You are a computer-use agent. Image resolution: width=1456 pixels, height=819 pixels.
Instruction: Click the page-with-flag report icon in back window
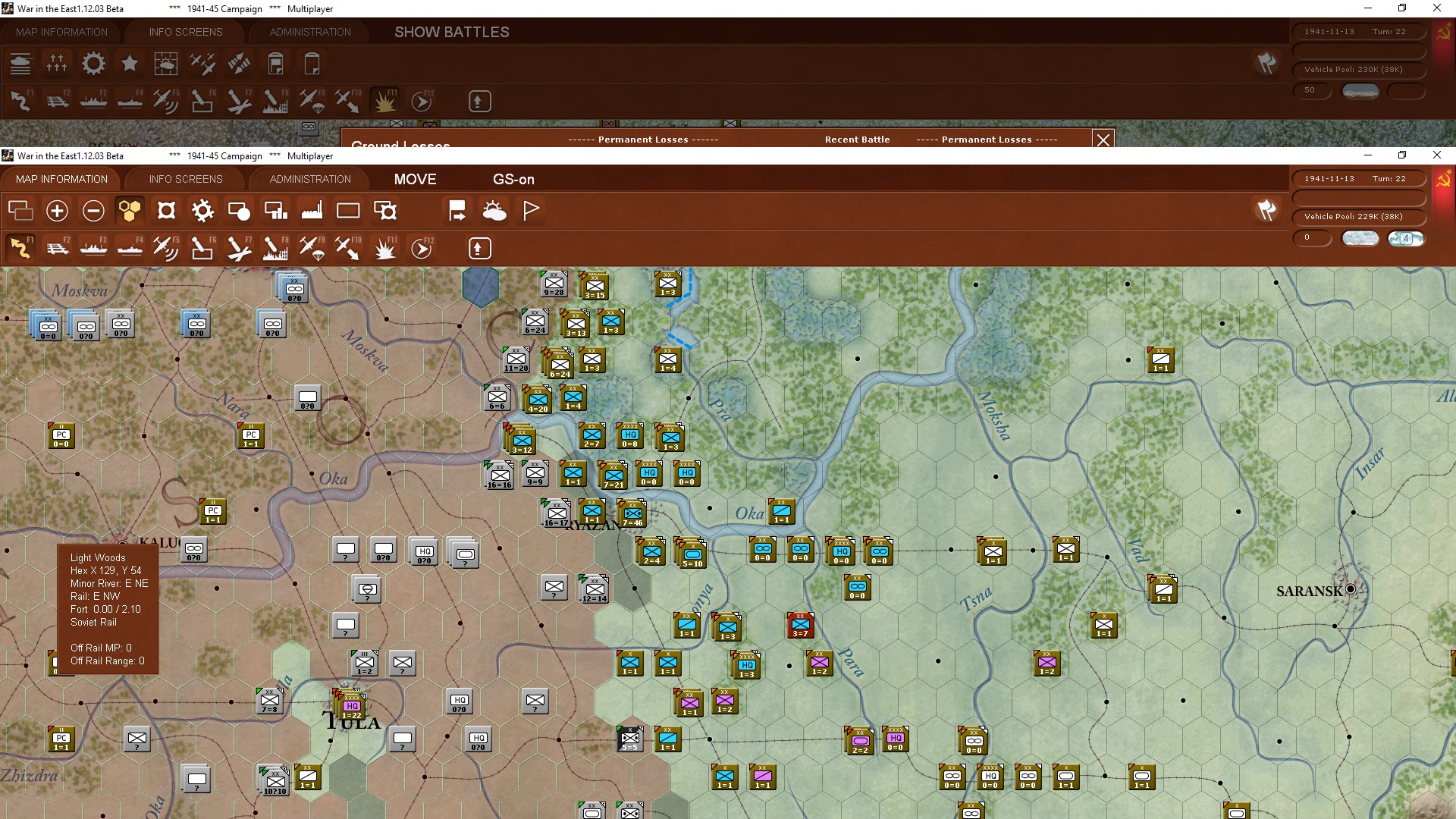point(275,64)
